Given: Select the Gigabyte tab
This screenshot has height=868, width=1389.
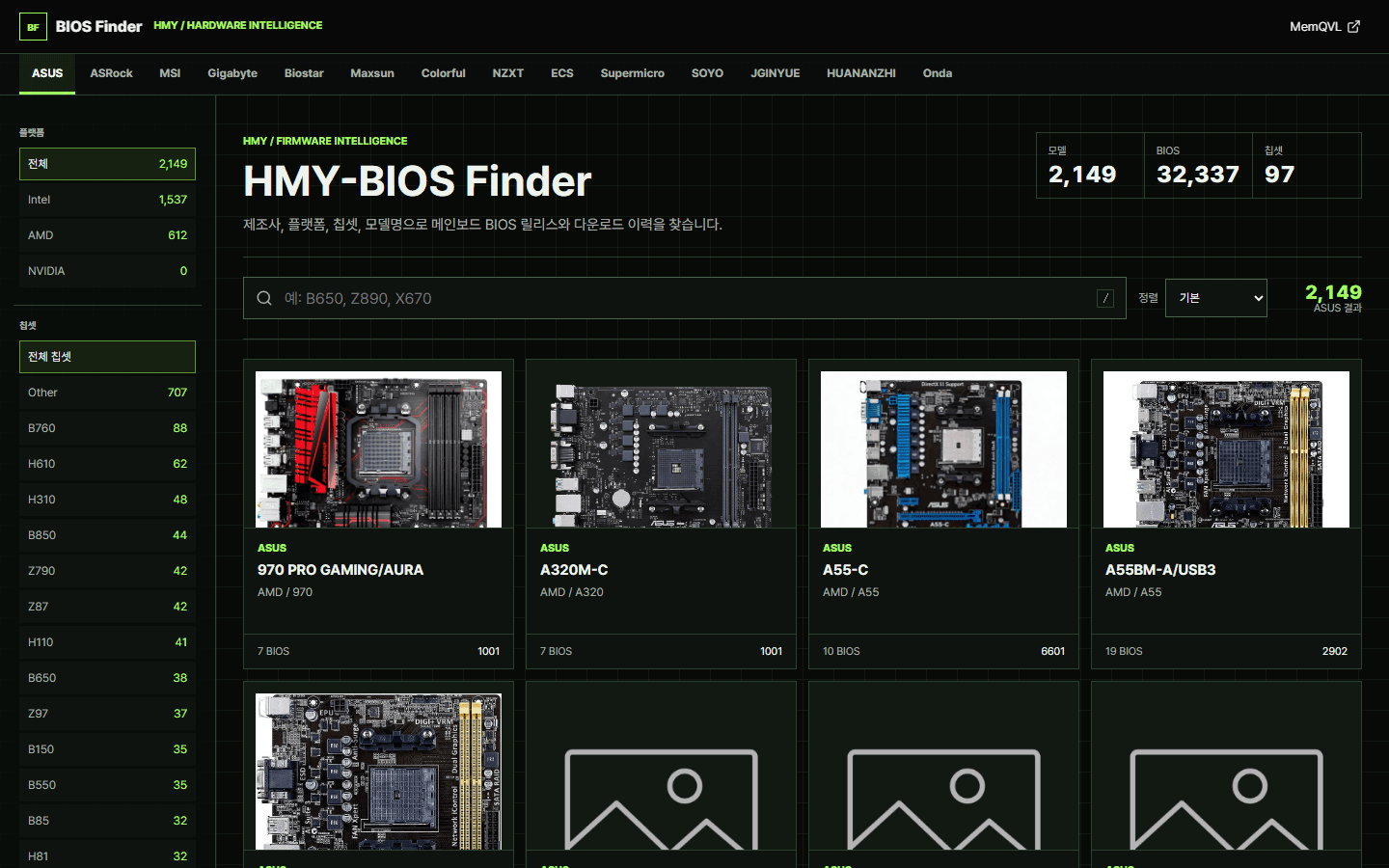Looking at the screenshot, I should (232, 73).
